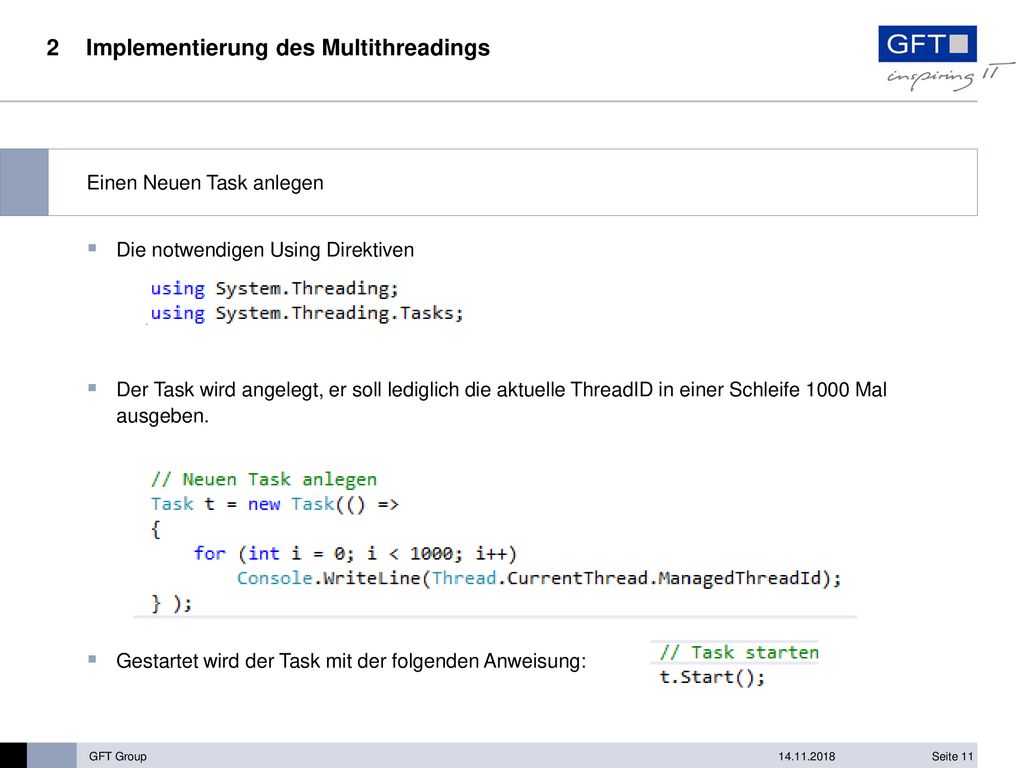Click the GFT logo in the header
This screenshot has height=768, width=1024.
pos(927,44)
